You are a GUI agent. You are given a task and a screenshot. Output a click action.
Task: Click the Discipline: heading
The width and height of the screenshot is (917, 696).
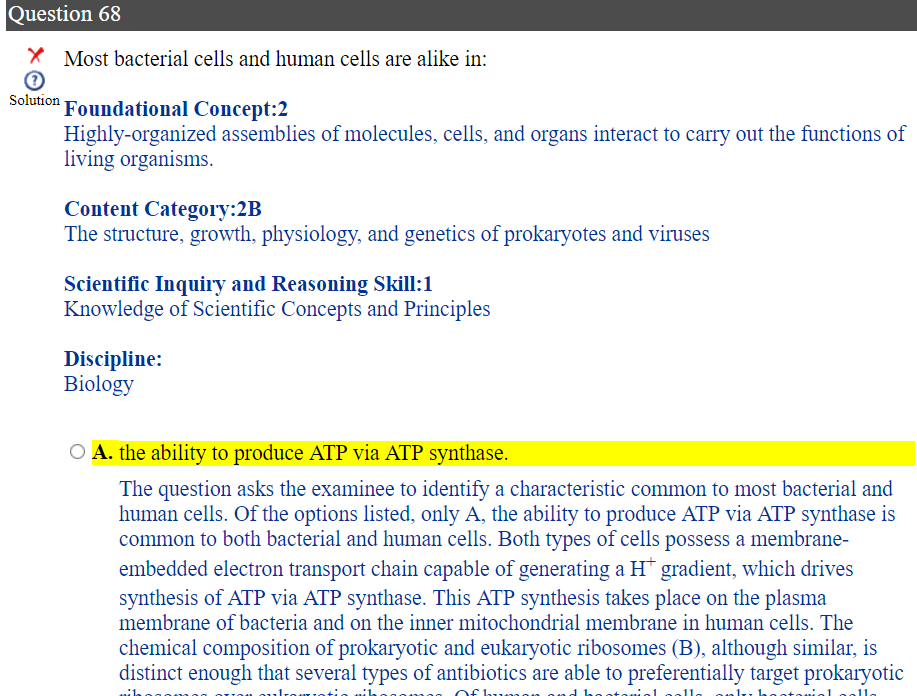coord(113,359)
